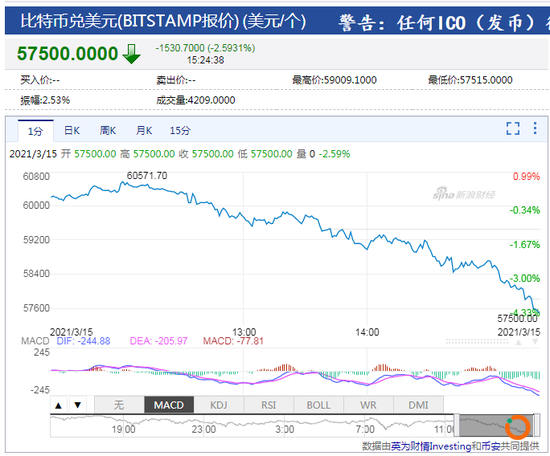The height and width of the screenshot is (456, 550).
Task: Select the BOLL indicator
Action: (318, 405)
